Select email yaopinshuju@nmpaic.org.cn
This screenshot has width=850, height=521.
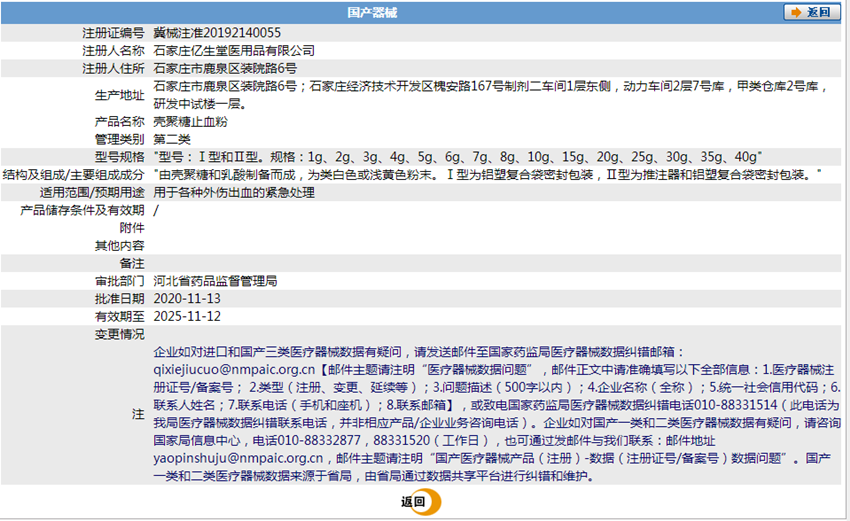coord(238,458)
